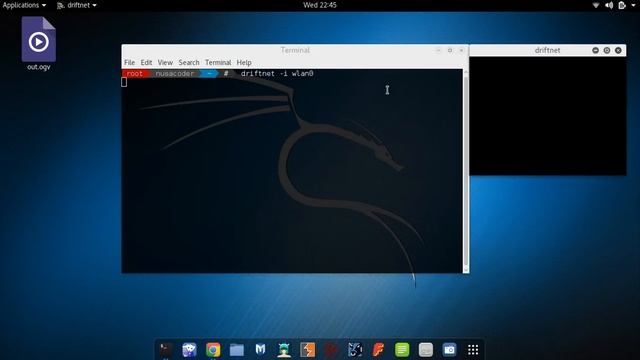Image resolution: width=640 pixels, height=360 pixels.
Task: Open the Terminal View menu
Action: click(x=165, y=62)
